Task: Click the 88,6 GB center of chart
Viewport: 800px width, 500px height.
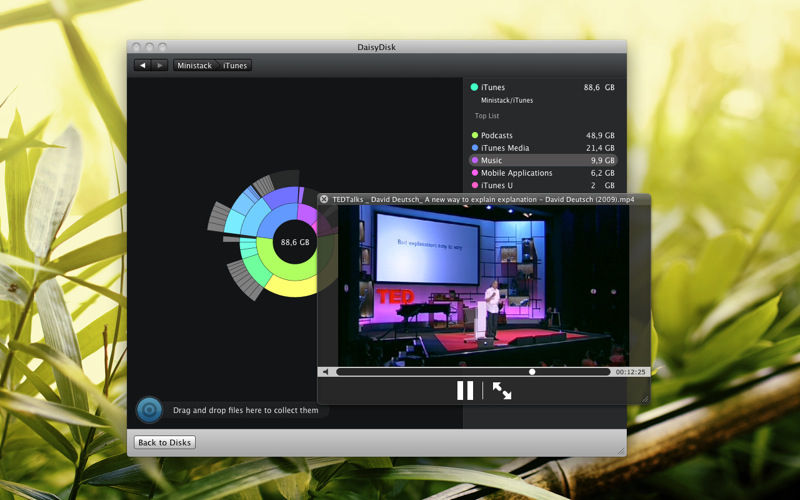Action: (x=295, y=242)
